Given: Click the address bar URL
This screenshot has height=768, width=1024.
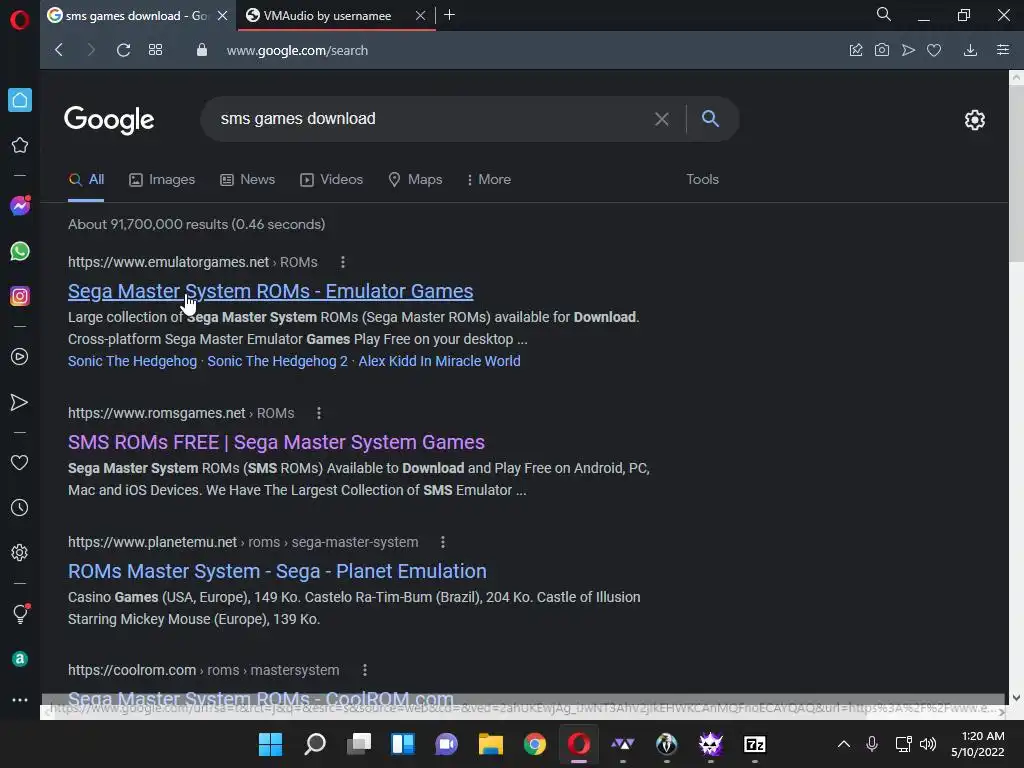Looking at the screenshot, I should pyautogui.click(x=297, y=50).
